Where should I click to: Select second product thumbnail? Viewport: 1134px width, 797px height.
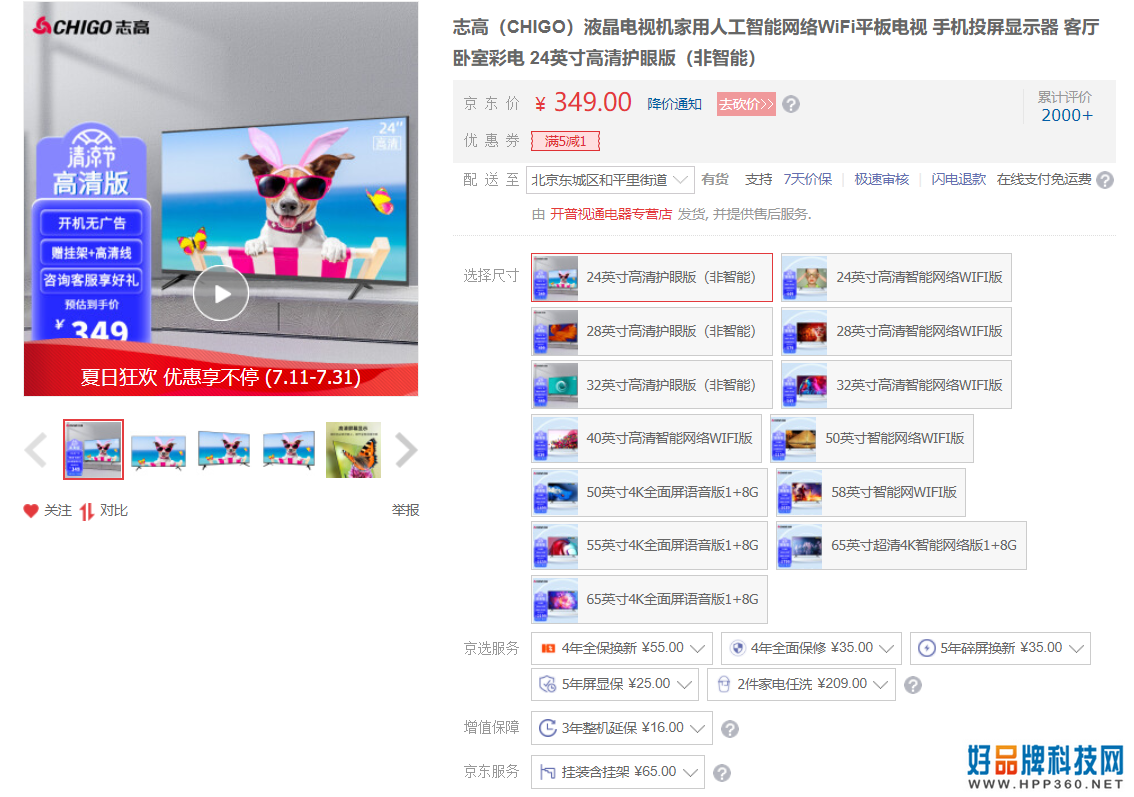158,450
